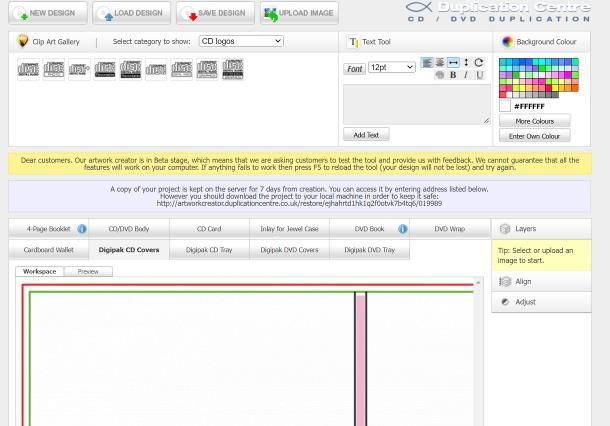Viewport: 610px width, 426px height.
Task: Click the Clip Art Gallery shield icon
Action: tap(23, 41)
